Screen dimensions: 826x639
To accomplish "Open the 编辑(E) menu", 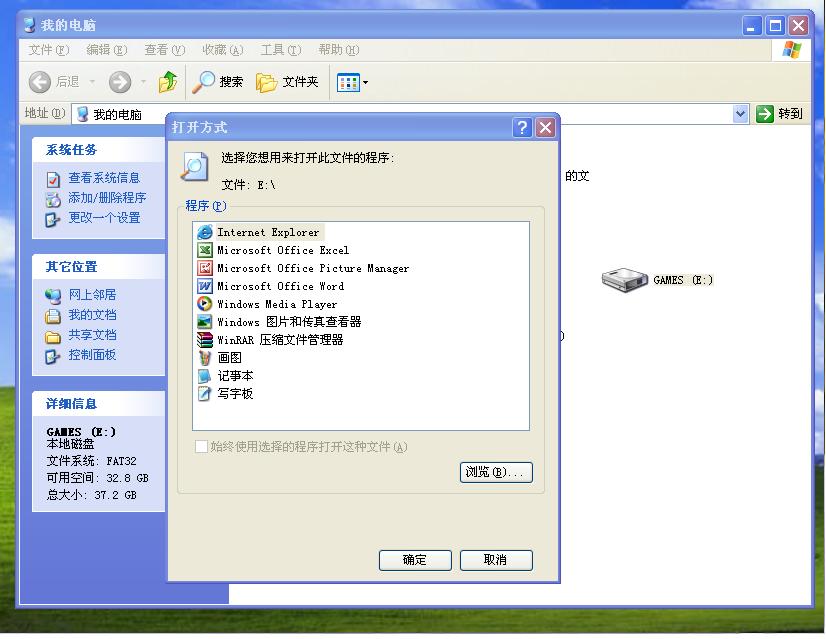I will [x=106, y=50].
